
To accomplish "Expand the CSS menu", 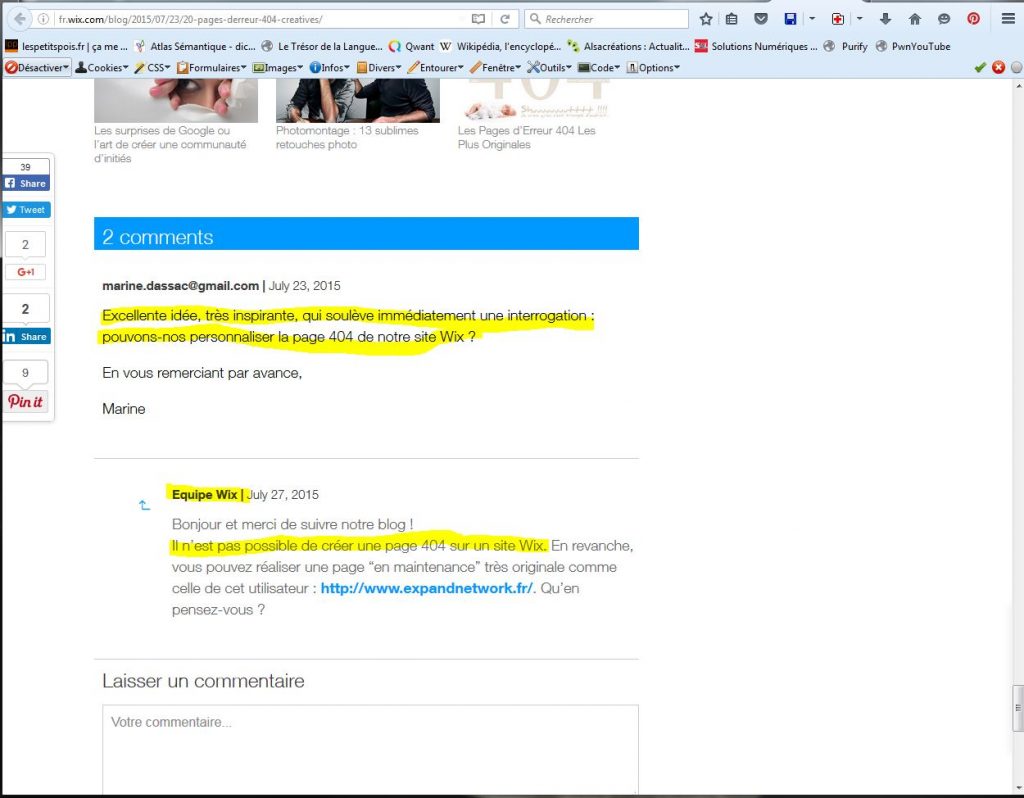I will (x=152, y=67).
